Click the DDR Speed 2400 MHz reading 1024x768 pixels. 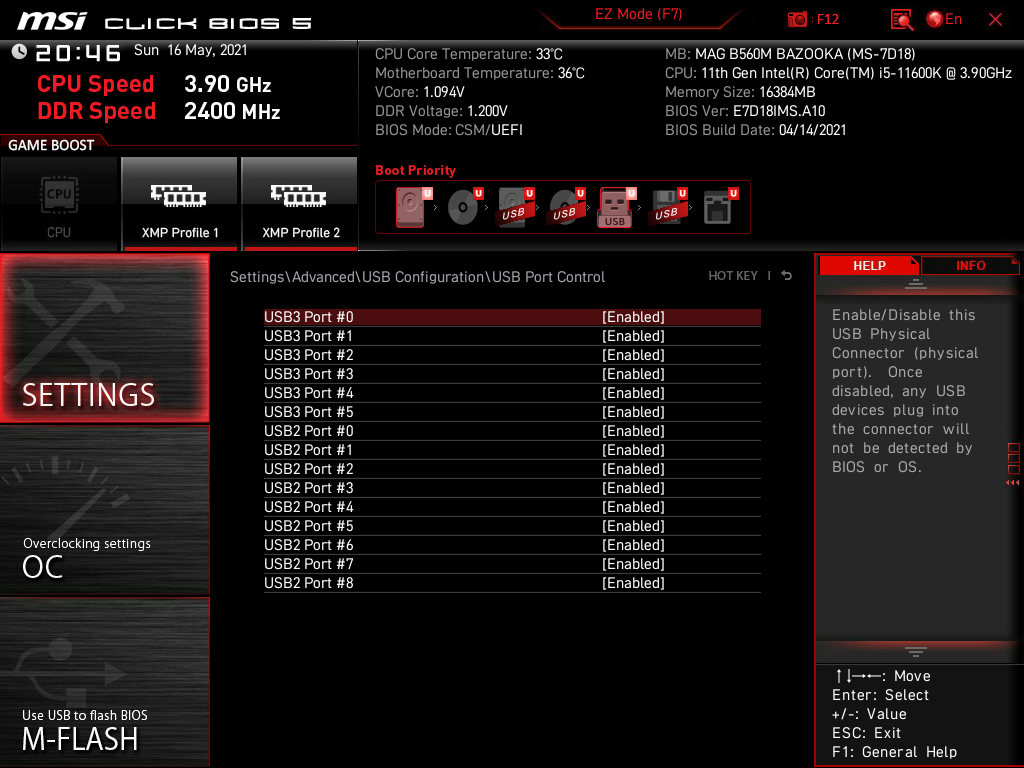tap(159, 111)
